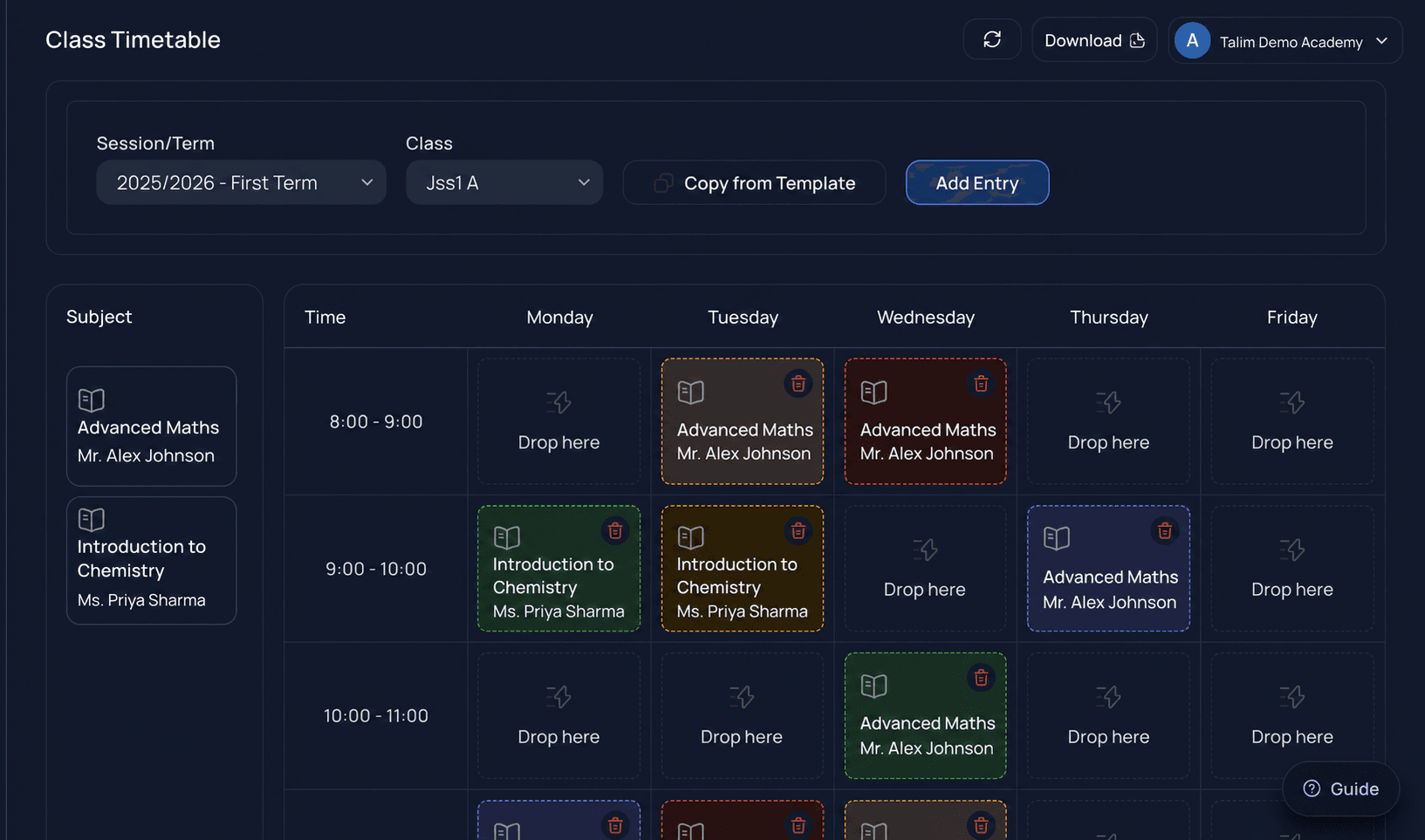The image size is (1425, 840).
Task: Delete Wednesday 8:00 Advanced Maths entry
Action: [x=981, y=383]
